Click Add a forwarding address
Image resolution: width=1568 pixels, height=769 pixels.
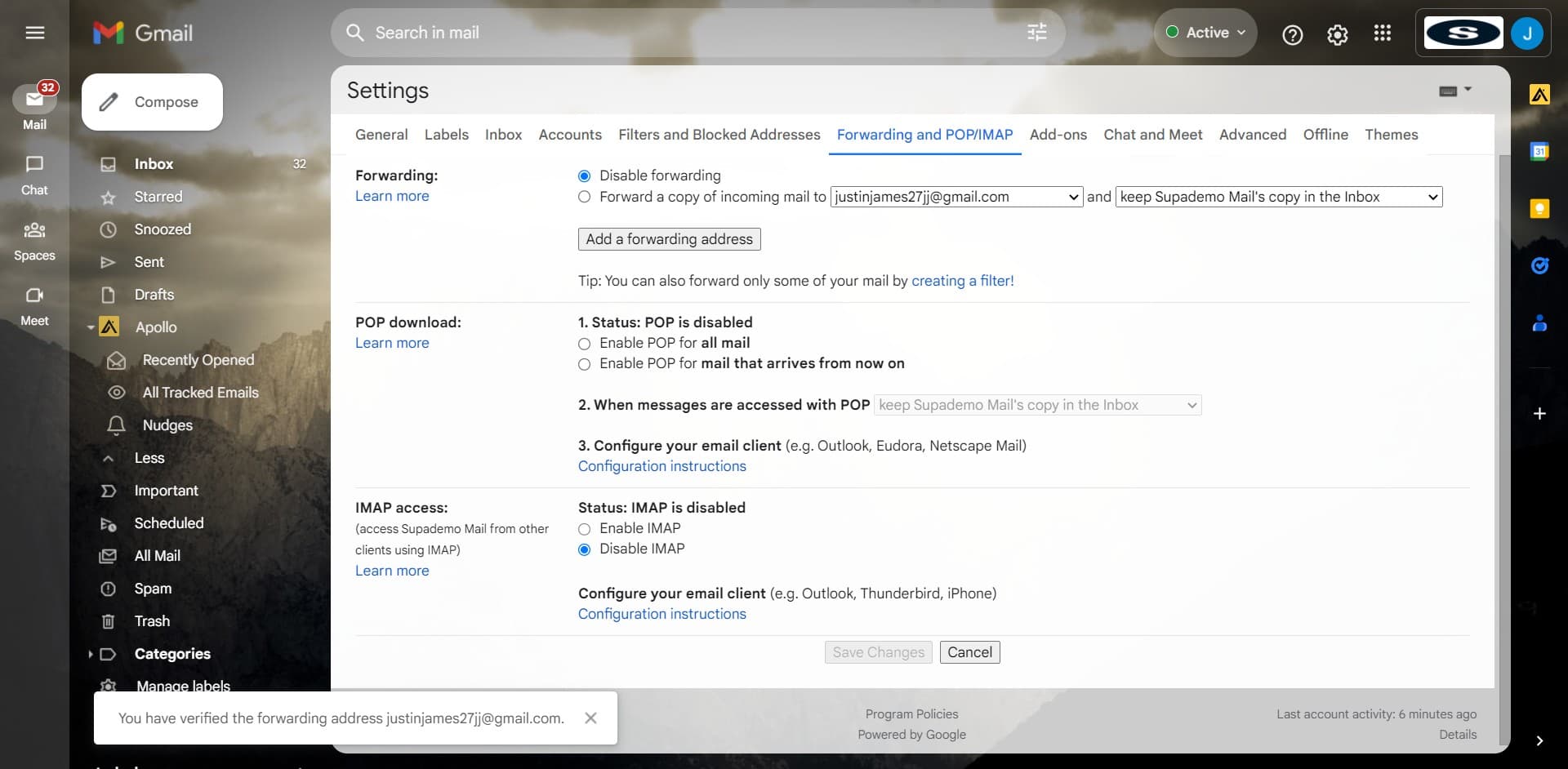tap(668, 238)
